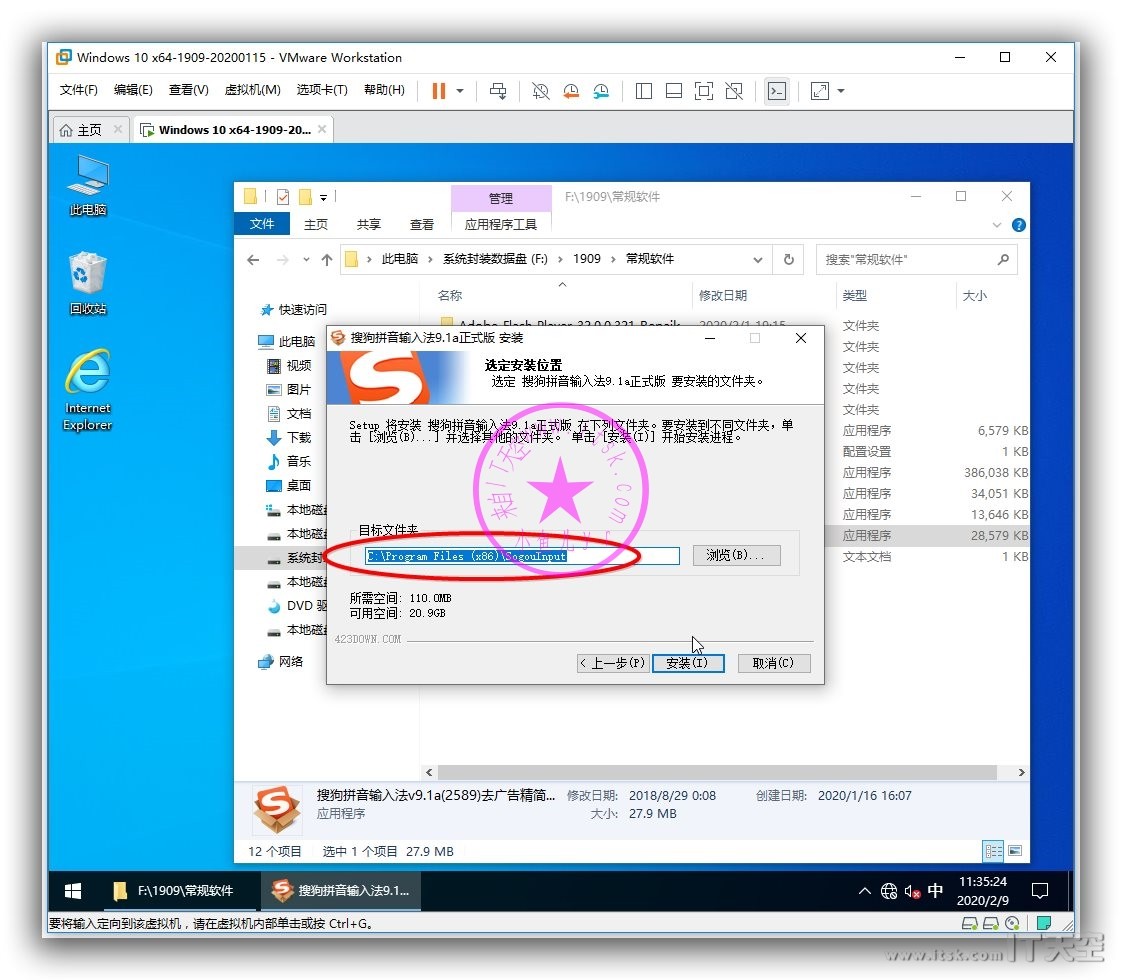The height and width of the screenshot is (980, 1122).
Task: Click the Properties icon in Explorer's quick access toolbar
Action: 283,197
